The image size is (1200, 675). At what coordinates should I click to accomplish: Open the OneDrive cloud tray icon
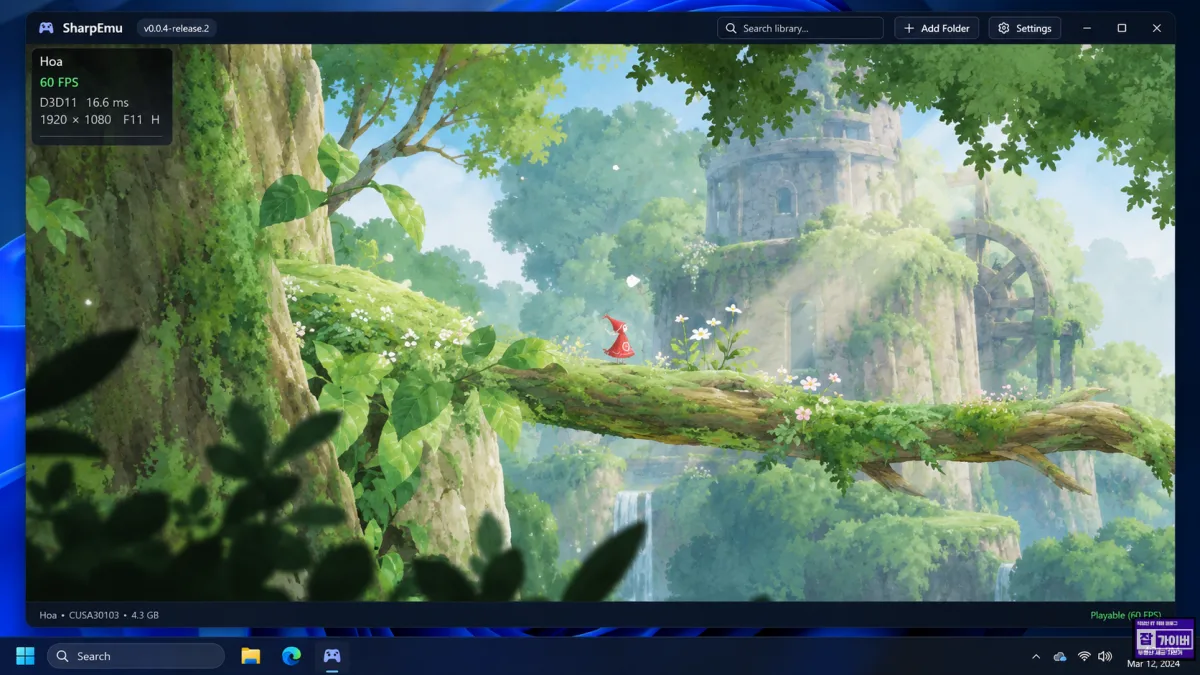tap(1060, 657)
